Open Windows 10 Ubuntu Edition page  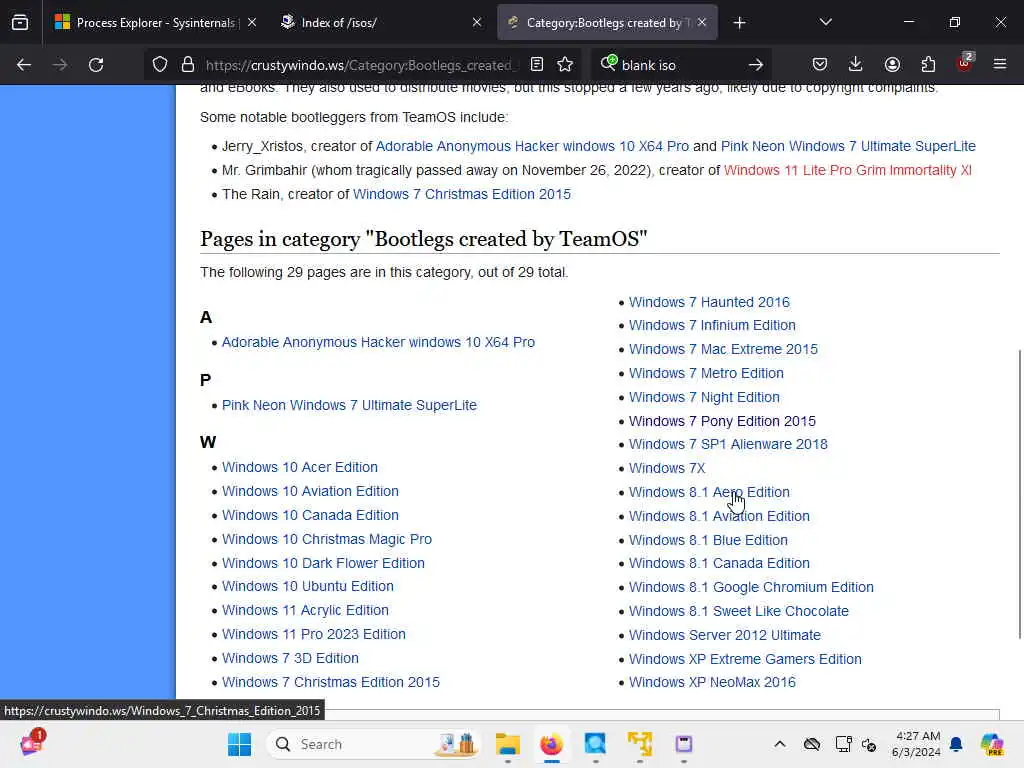(x=308, y=586)
